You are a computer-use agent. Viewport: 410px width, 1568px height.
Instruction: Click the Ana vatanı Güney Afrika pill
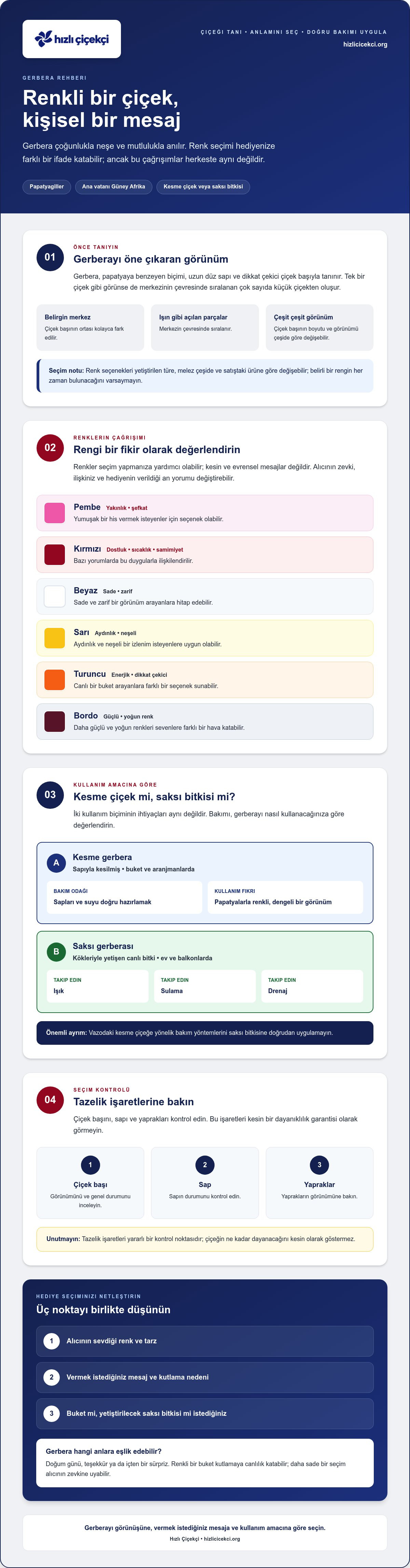pos(114,187)
